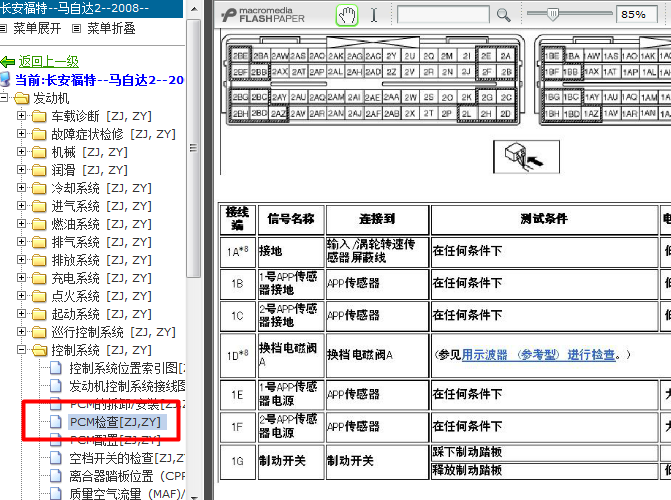Expand the 燃油系统 folder node
Screen dimensions: 671x500
click(x=21, y=224)
